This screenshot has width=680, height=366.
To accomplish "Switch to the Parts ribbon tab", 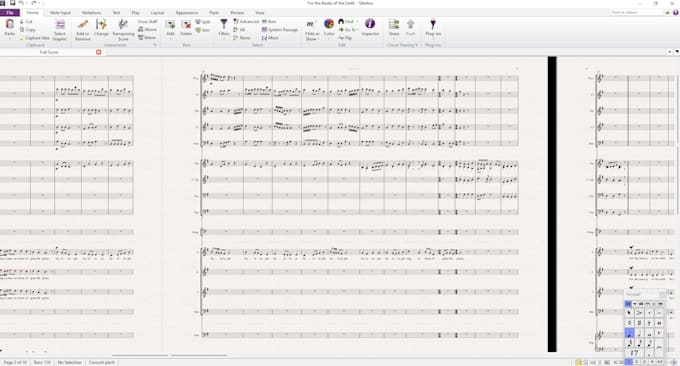I will [214, 13].
